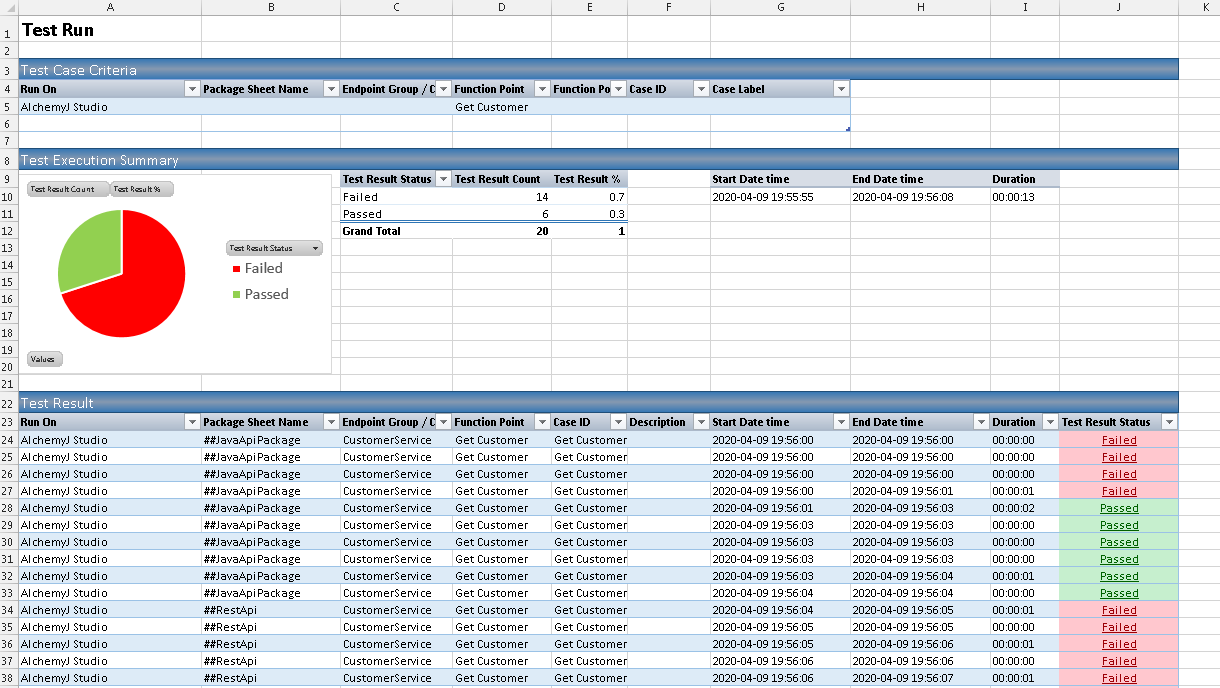
Task: Select row 10 header
Action: point(9,197)
